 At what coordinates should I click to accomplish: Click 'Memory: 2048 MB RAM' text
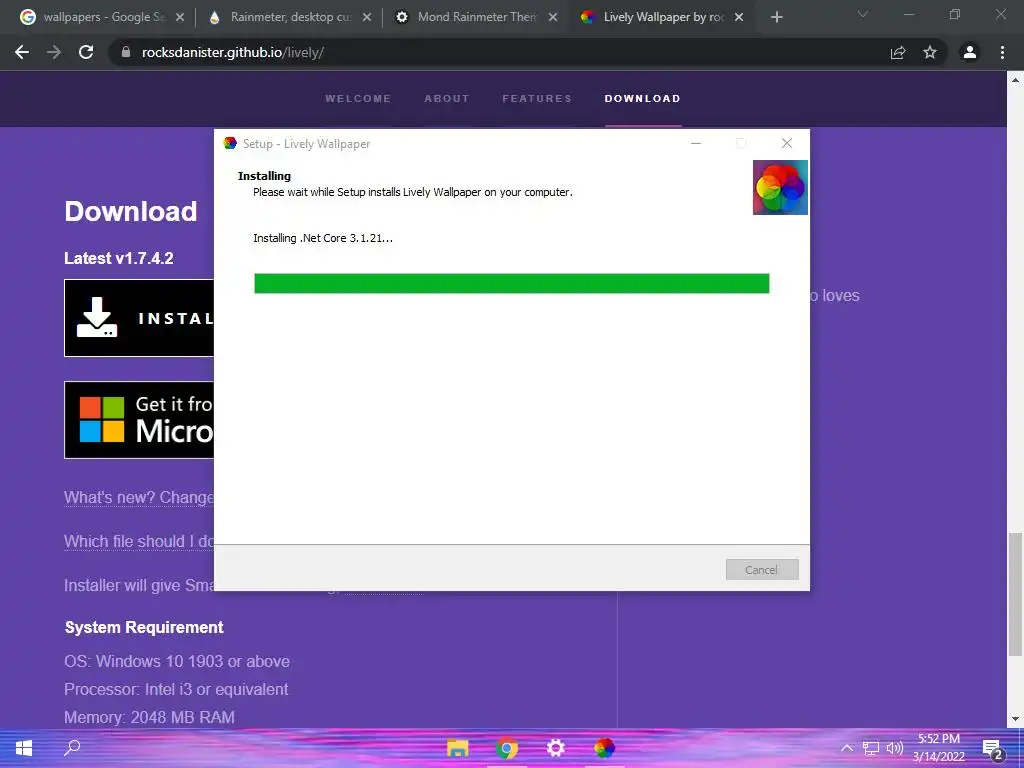pyautogui.click(x=150, y=717)
